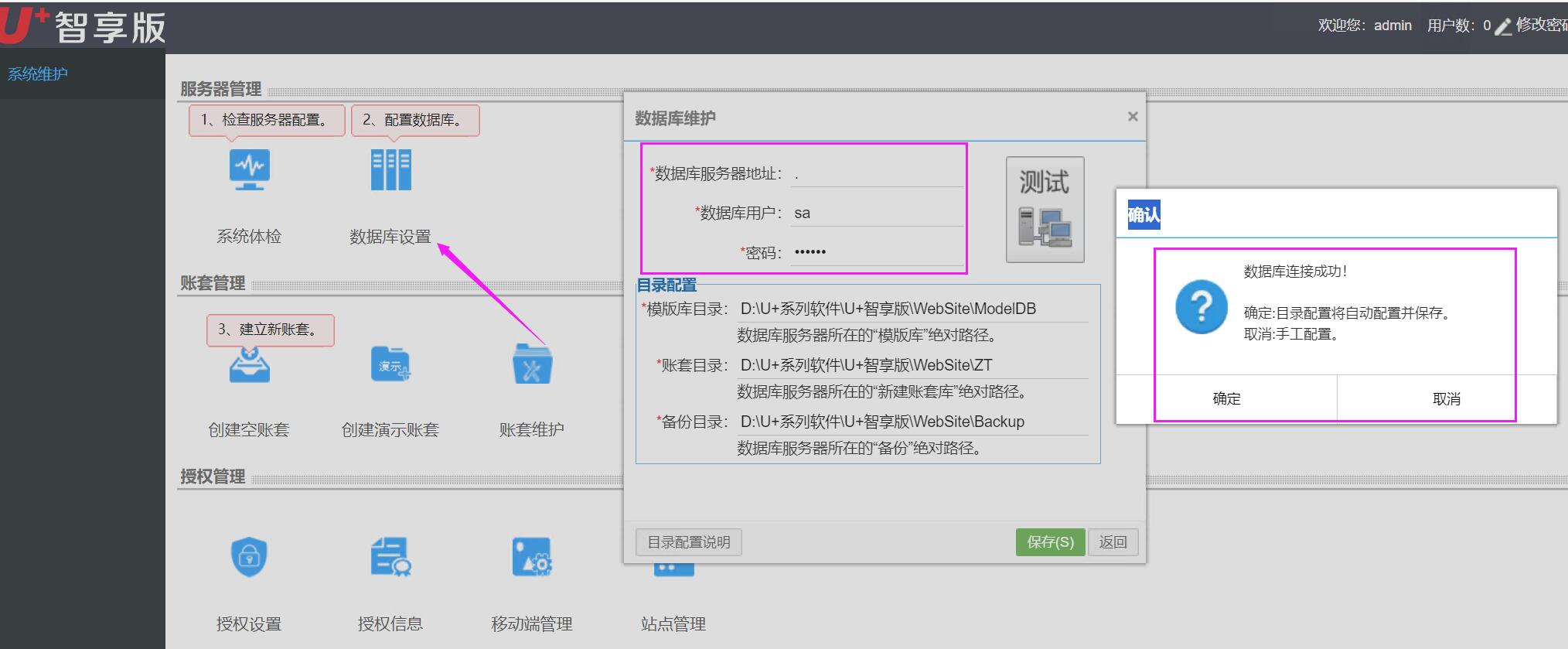Image resolution: width=1568 pixels, height=649 pixels.
Task: Open the 账套维护 maintenance icon
Action: 532,364
